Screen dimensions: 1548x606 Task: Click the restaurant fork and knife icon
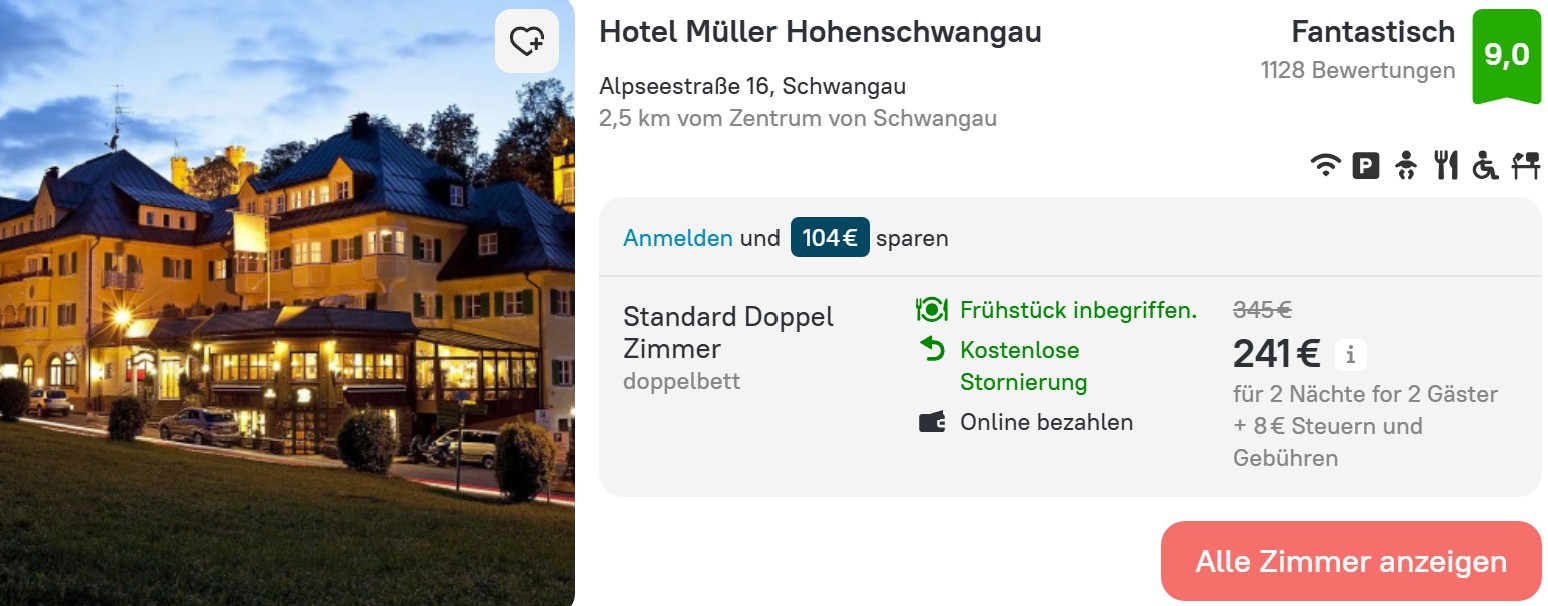[x=1446, y=166]
